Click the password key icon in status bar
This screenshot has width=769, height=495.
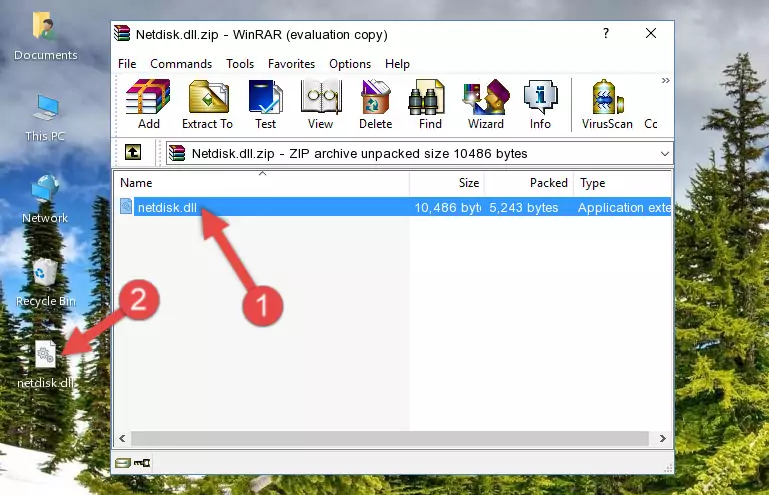pyautogui.click(x=142, y=463)
